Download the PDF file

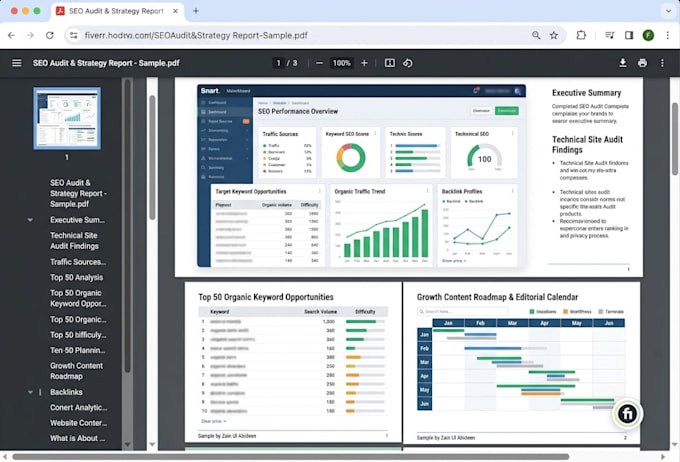[623, 63]
